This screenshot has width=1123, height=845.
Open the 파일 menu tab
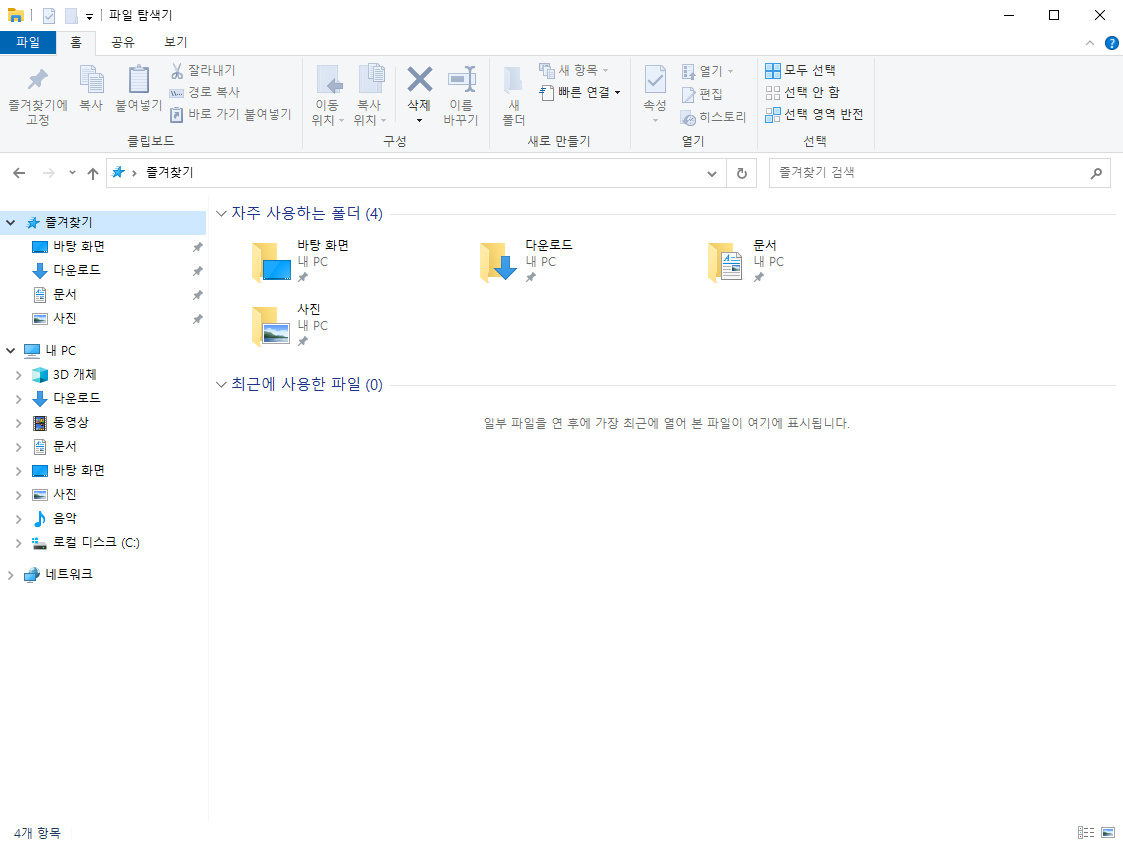click(28, 42)
